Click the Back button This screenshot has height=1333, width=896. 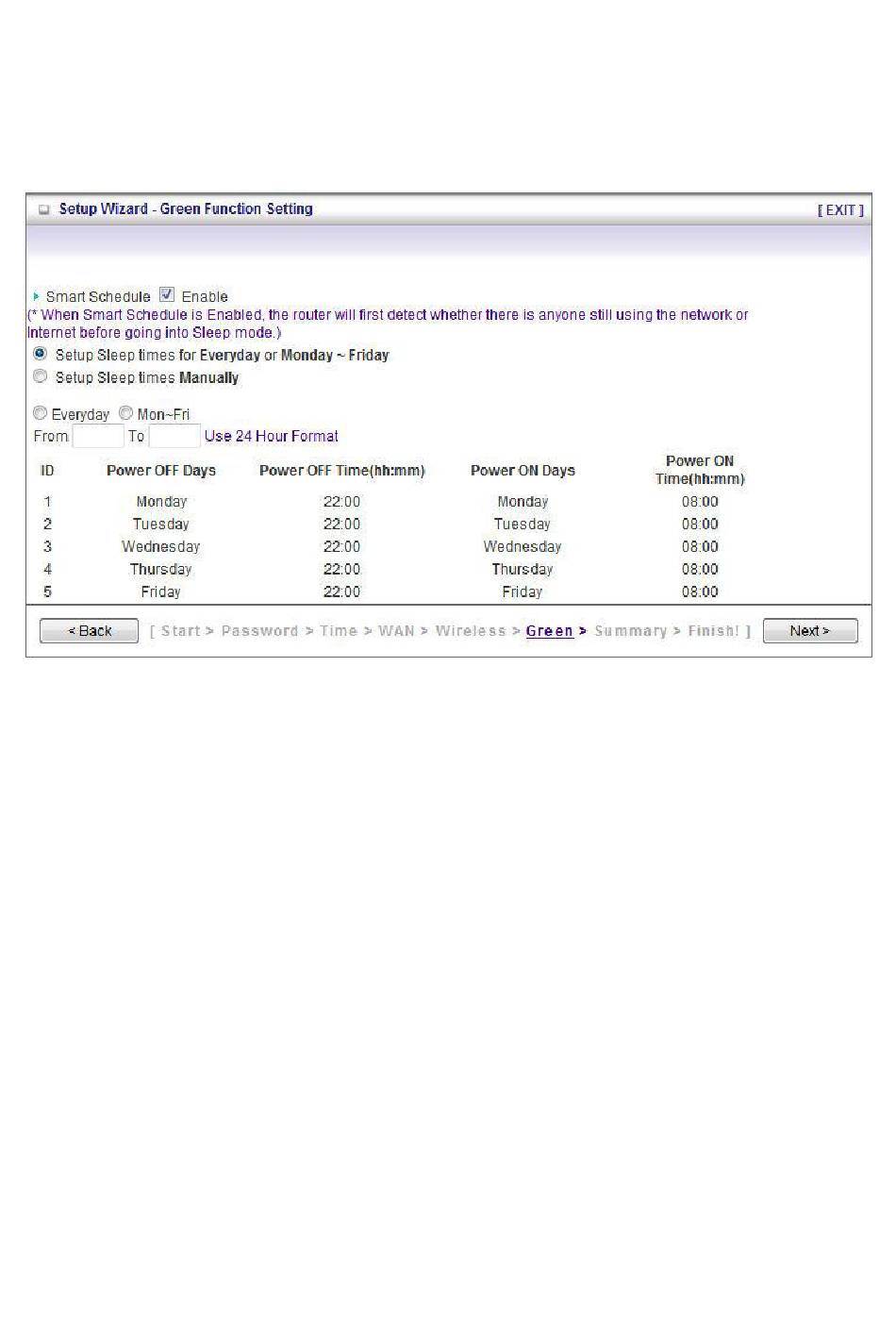90,631
